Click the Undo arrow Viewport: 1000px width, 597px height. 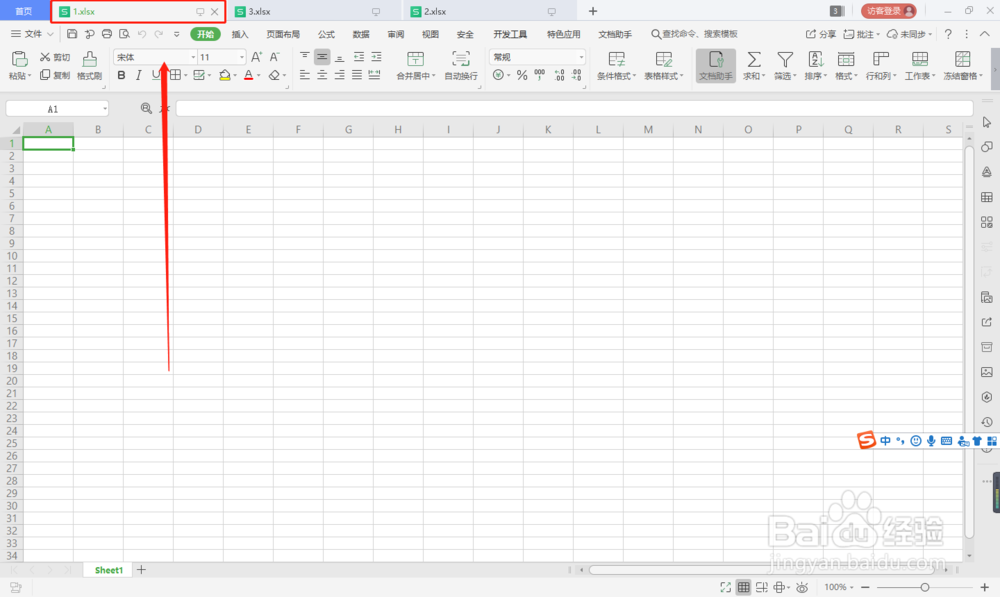tap(142, 34)
